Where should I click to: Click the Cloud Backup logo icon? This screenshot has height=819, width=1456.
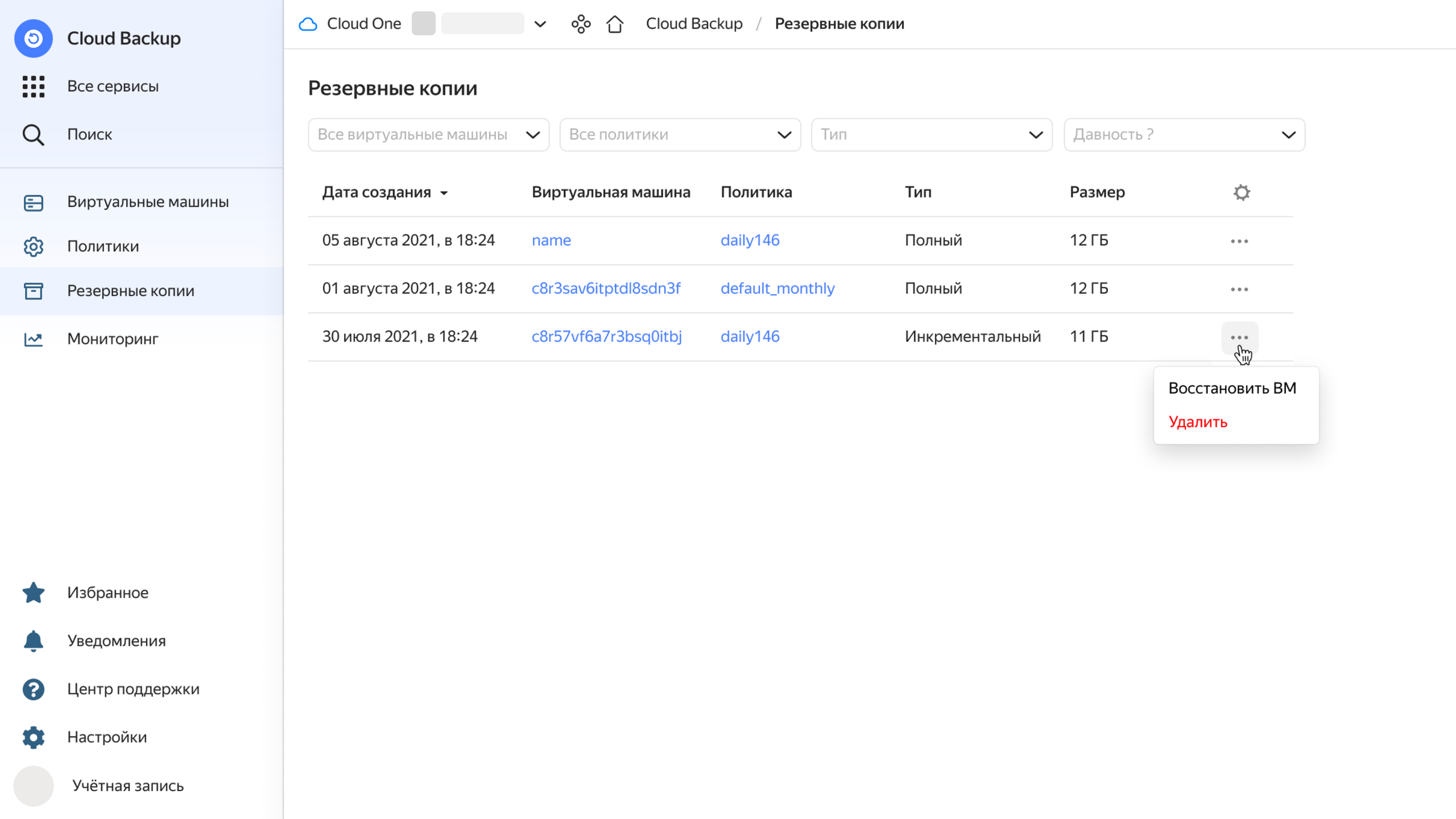coord(34,38)
